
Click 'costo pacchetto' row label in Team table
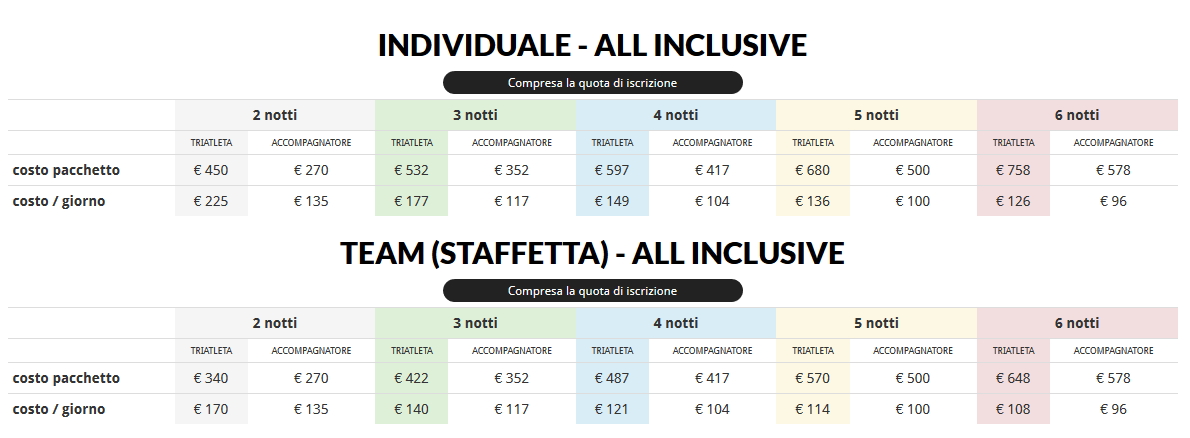[66, 378]
